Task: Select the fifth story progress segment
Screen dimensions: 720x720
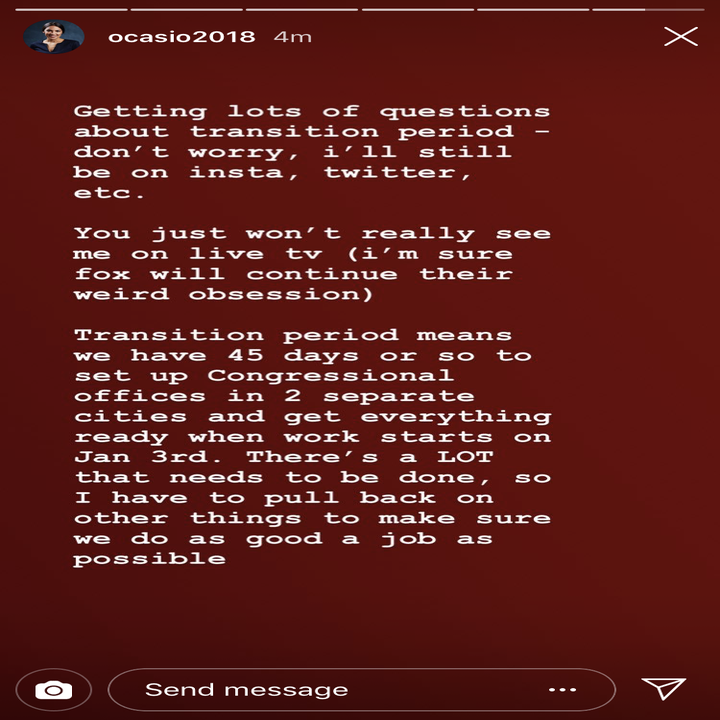Action: click(x=533, y=9)
